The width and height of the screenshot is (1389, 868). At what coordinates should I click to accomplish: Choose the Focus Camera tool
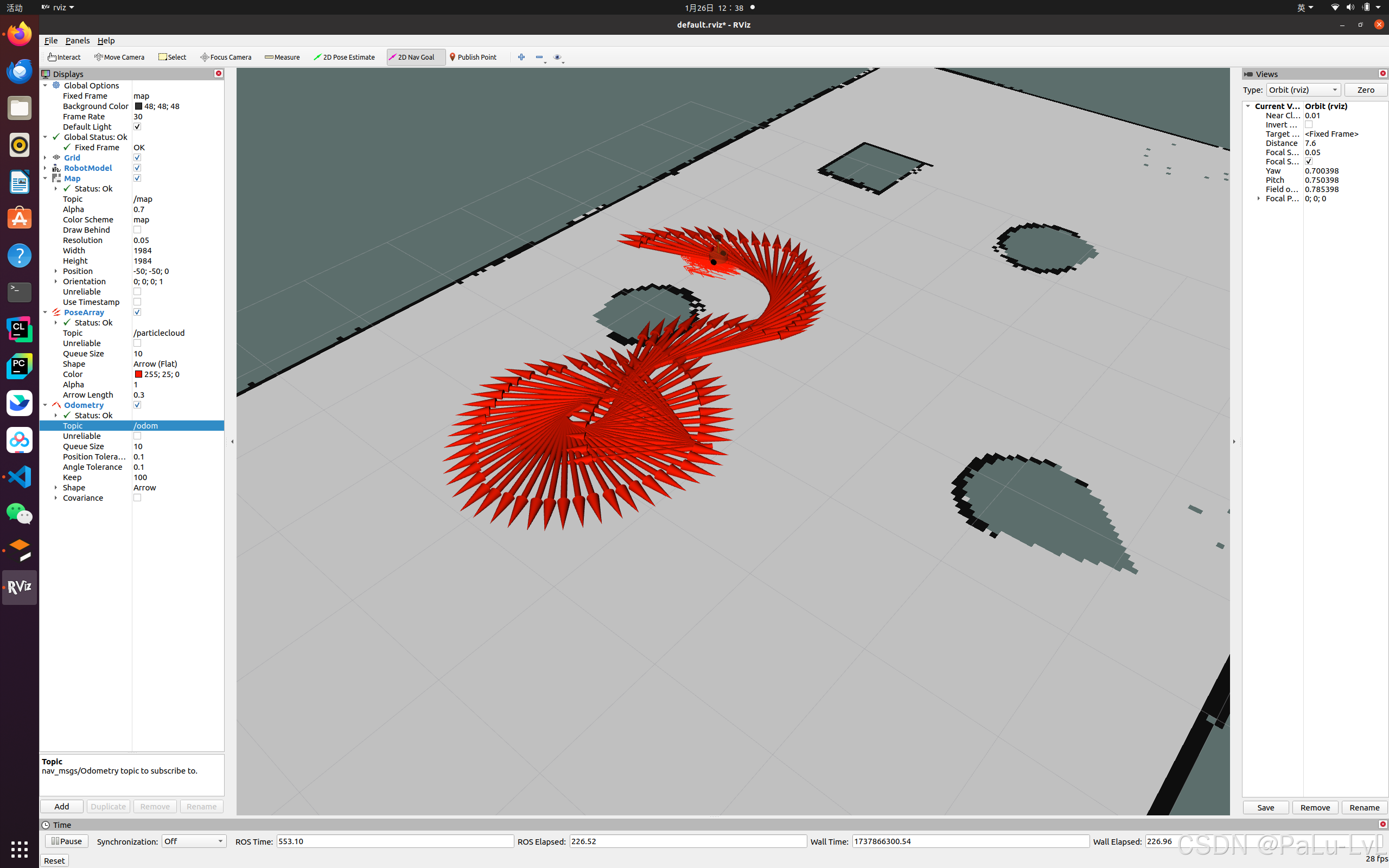click(x=226, y=57)
